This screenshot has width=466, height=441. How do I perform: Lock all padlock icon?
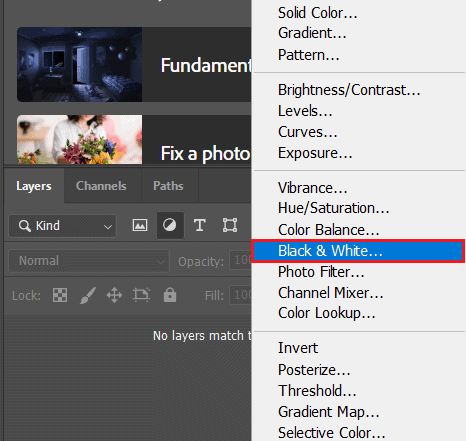(x=170, y=295)
